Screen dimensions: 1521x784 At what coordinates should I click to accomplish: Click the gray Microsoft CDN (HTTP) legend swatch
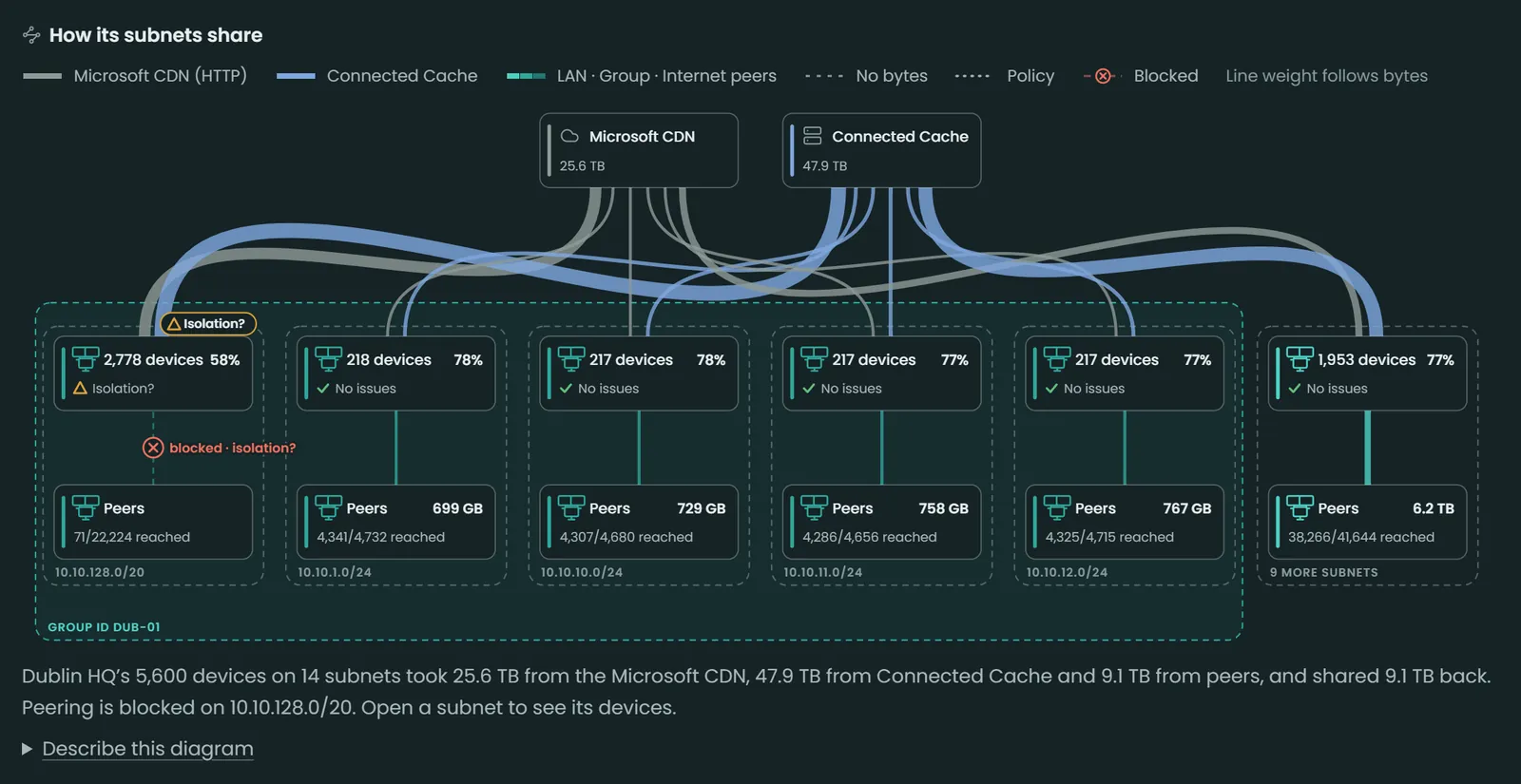[x=43, y=76]
